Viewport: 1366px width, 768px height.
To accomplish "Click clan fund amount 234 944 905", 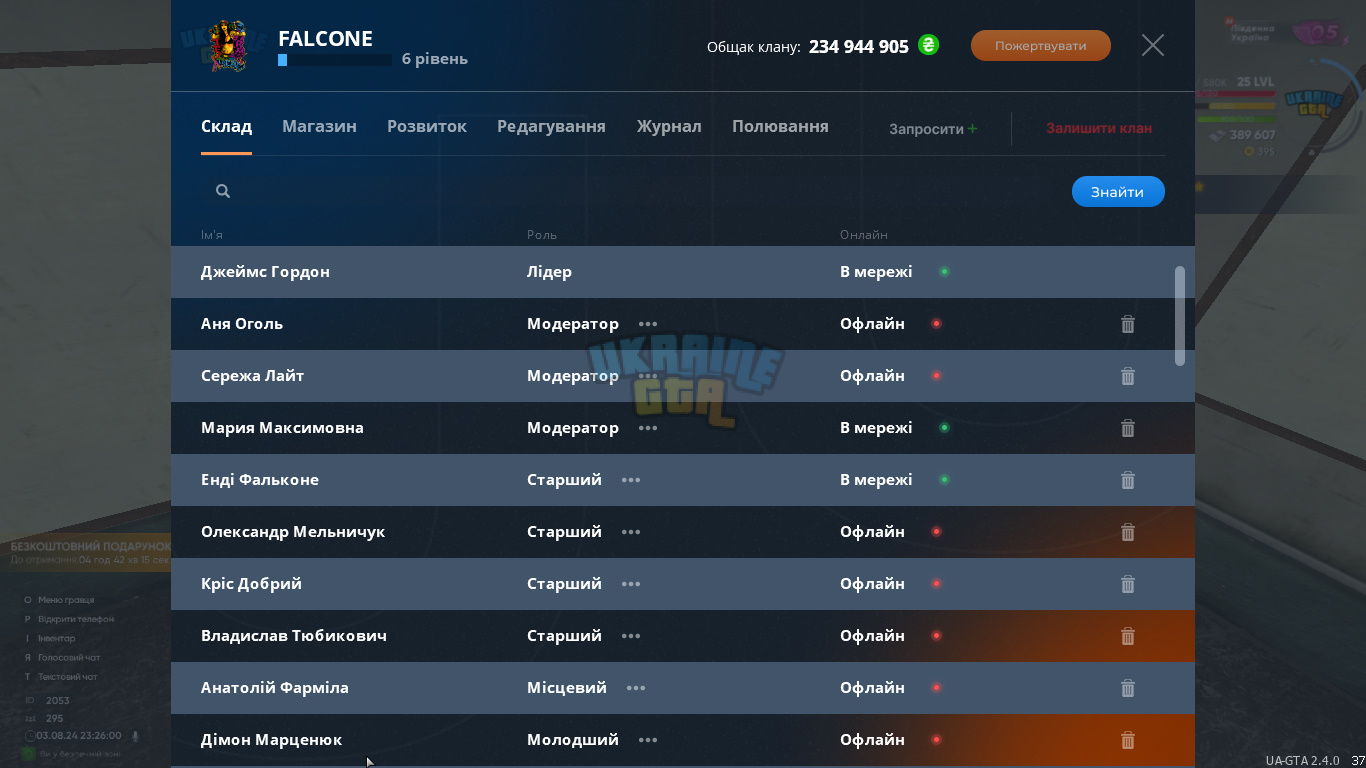I will (859, 46).
